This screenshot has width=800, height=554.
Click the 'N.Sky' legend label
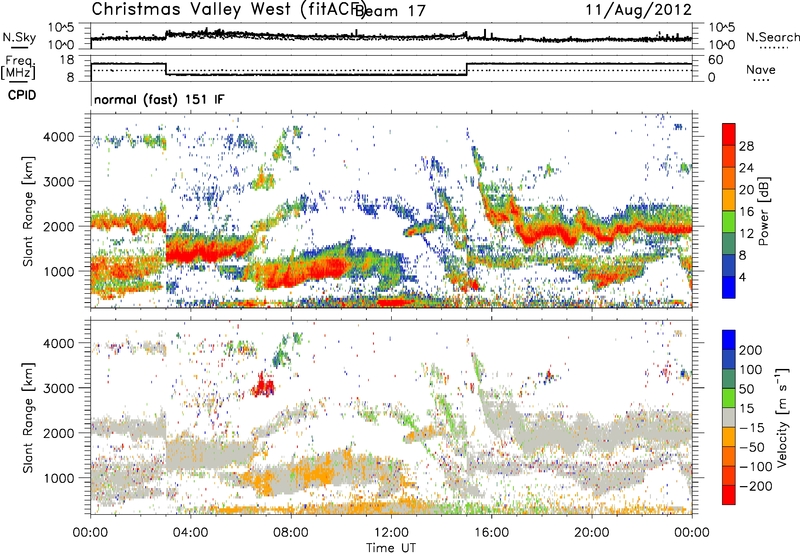point(19,37)
